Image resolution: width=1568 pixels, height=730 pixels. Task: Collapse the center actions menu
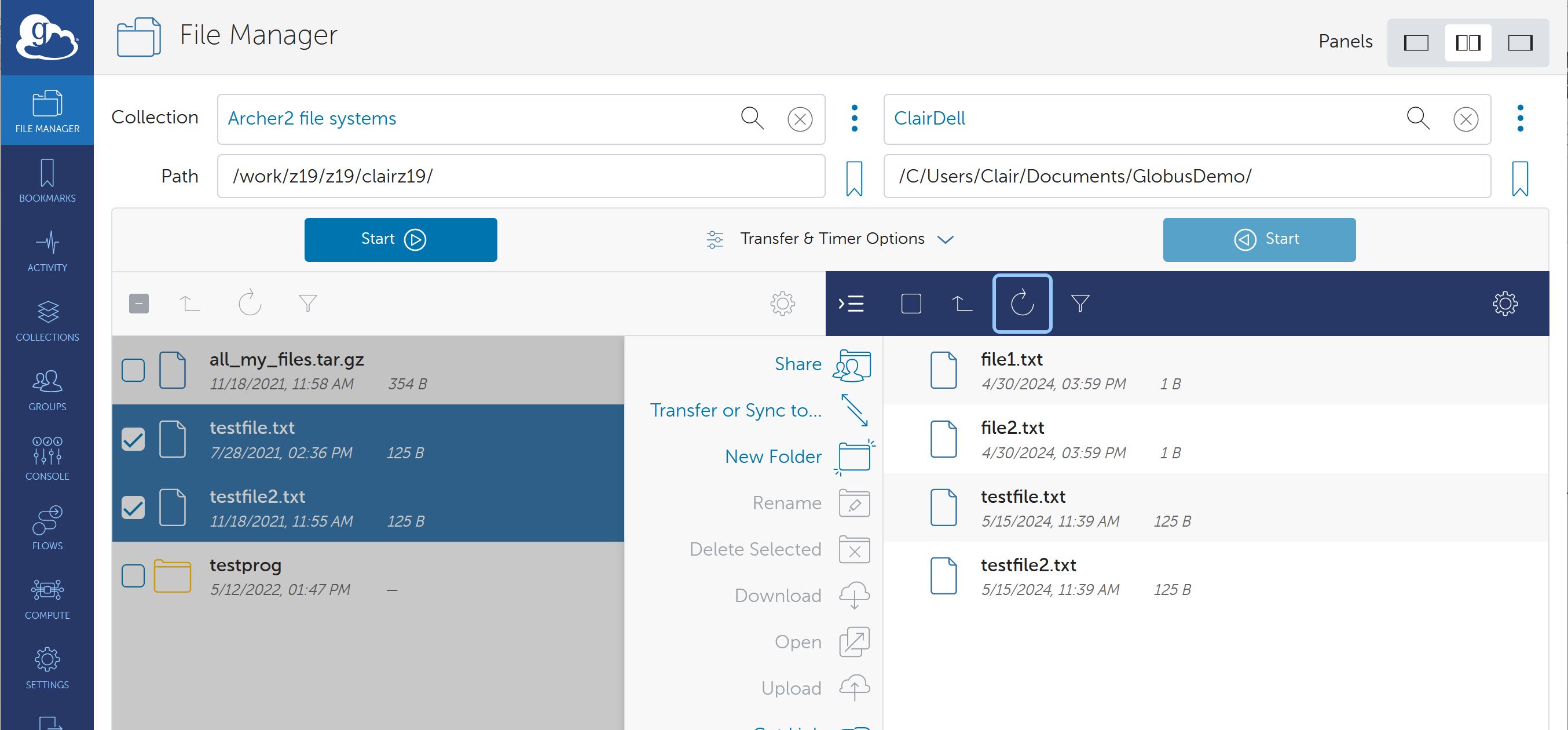[851, 303]
